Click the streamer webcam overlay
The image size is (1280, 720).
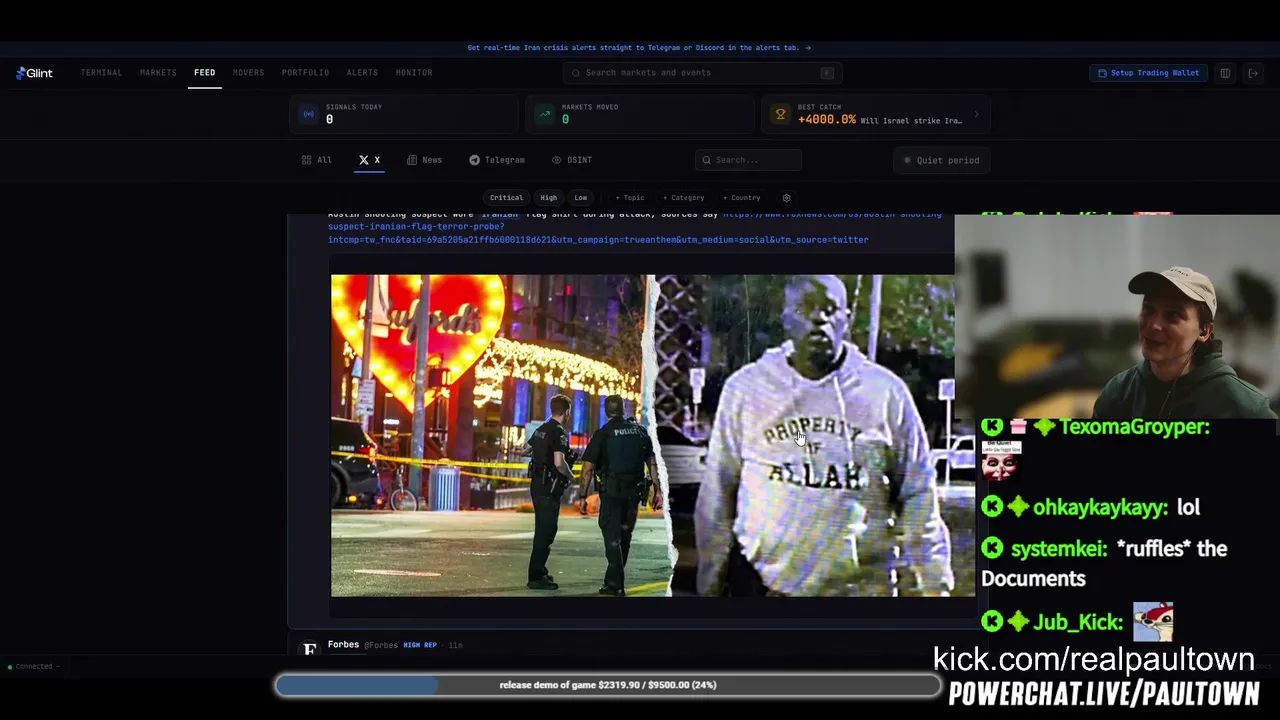tap(1117, 316)
